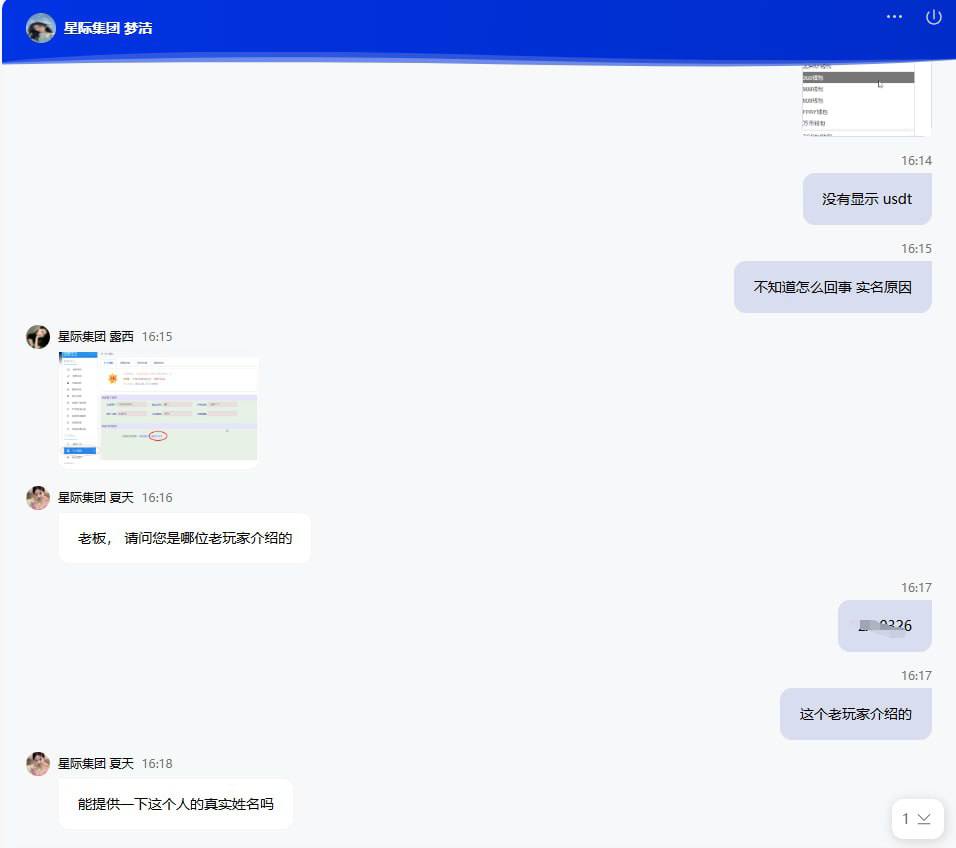This screenshot has width=956, height=848.
Task: Select the message asking 请问您是哪位老玩家介绍的
Action: tap(185, 538)
